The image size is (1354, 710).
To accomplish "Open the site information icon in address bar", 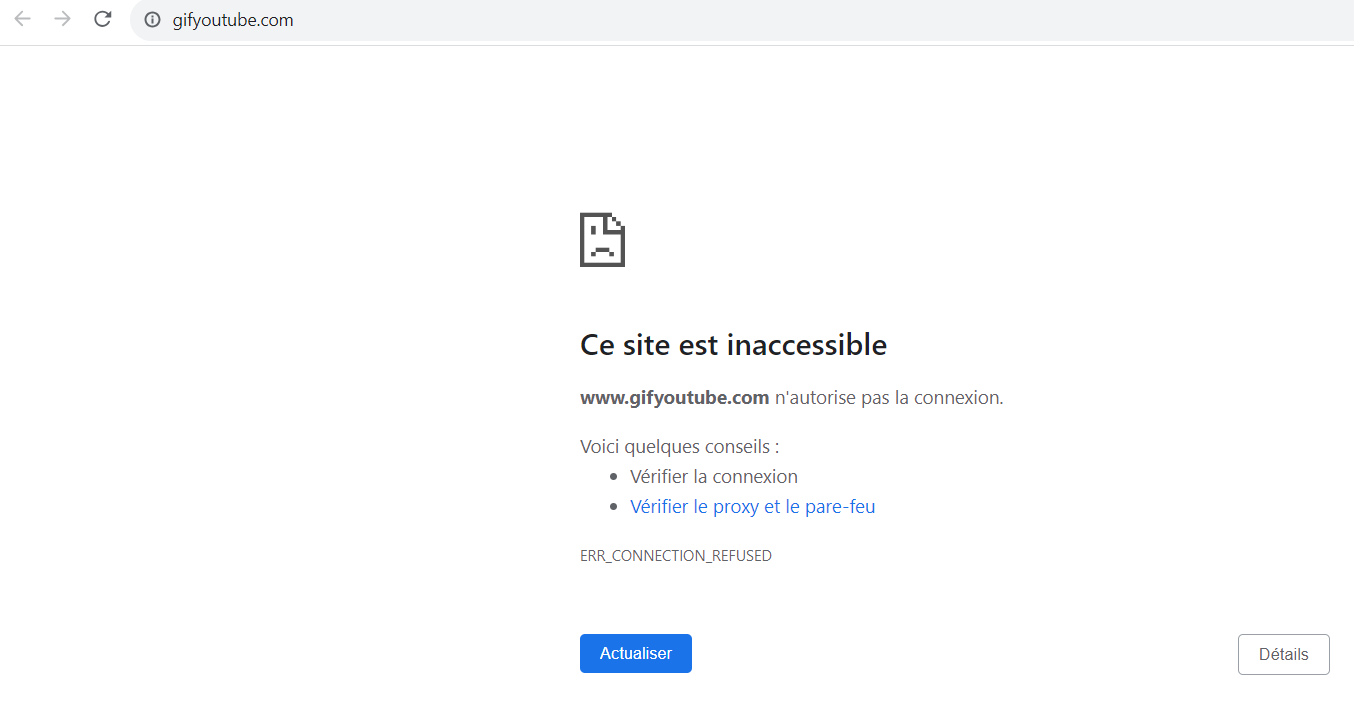I will tap(152, 20).
